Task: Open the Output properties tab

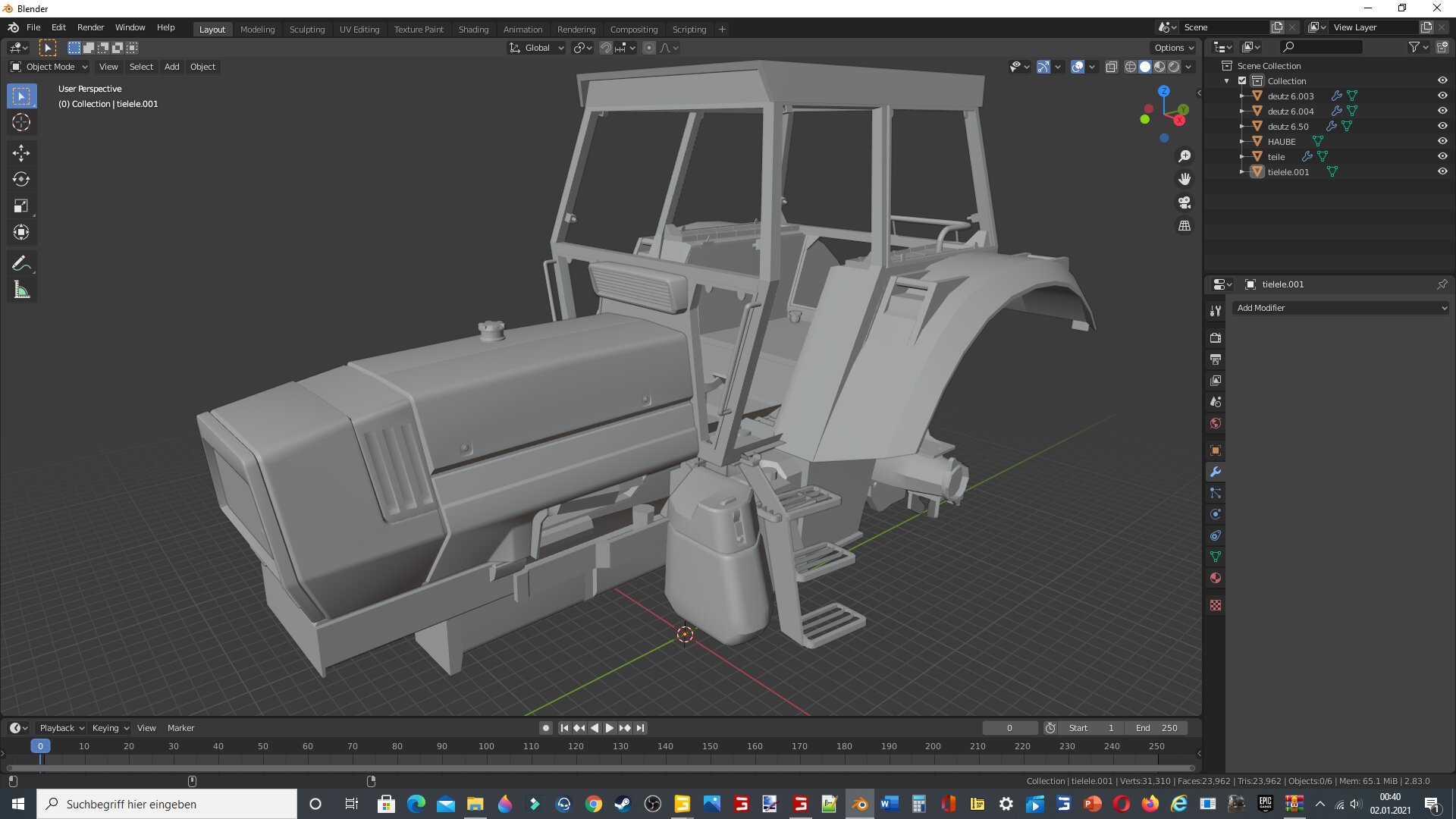Action: (1216, 359)
